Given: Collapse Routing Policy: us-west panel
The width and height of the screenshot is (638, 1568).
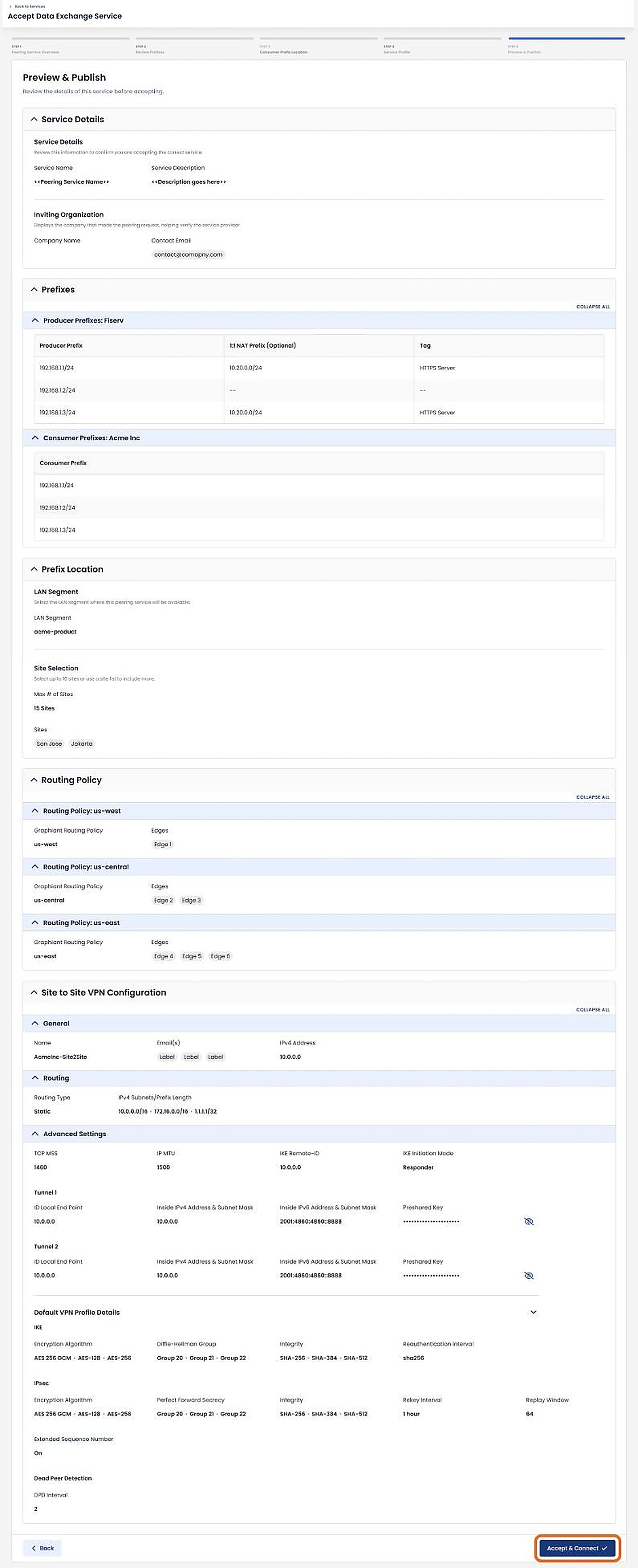Looking at the screenshot, I should click(35, 811).
